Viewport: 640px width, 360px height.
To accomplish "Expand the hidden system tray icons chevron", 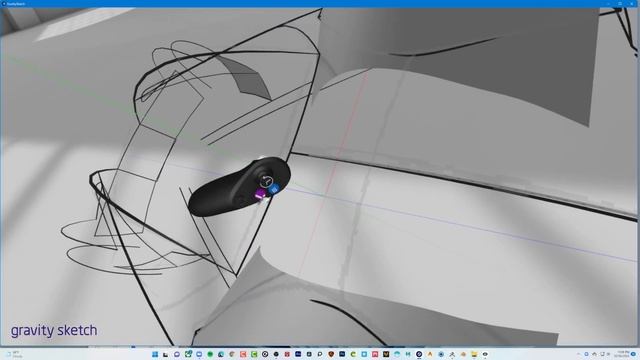I will pos(578,354).
